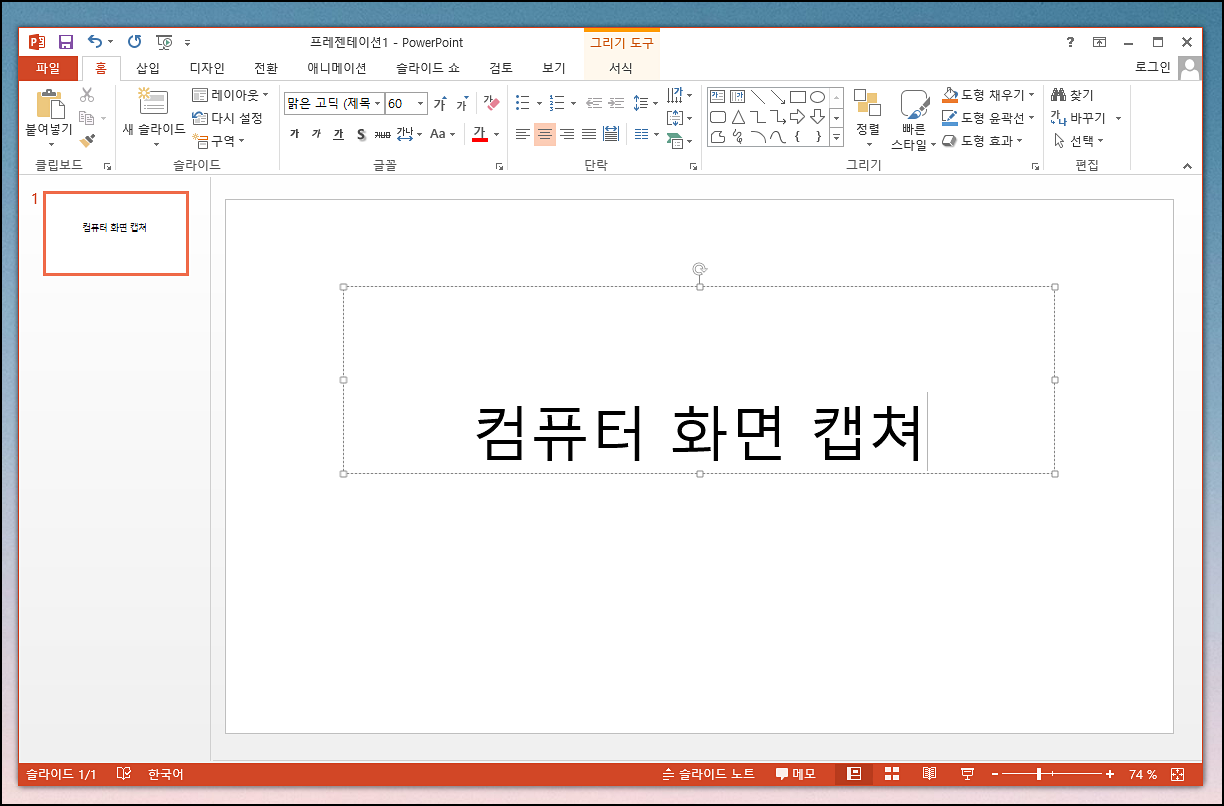Click the New Slide (새 슬라이드) icon

coord(153,102)
